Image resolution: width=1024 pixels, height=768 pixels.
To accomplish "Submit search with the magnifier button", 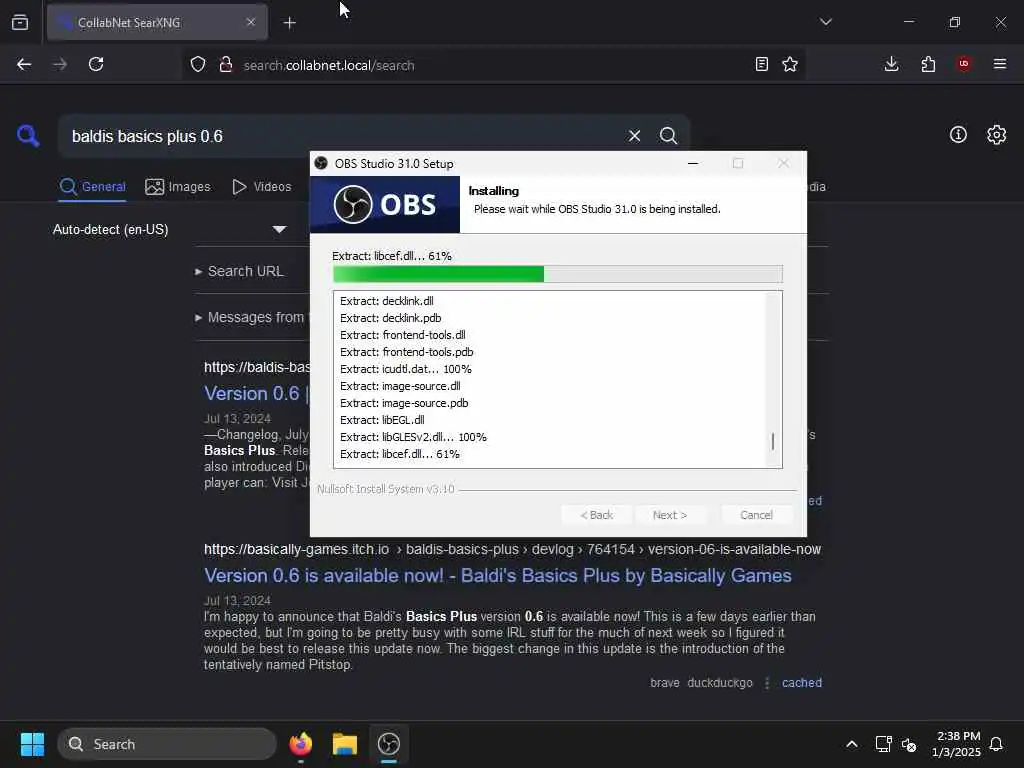I will [668, 135].
